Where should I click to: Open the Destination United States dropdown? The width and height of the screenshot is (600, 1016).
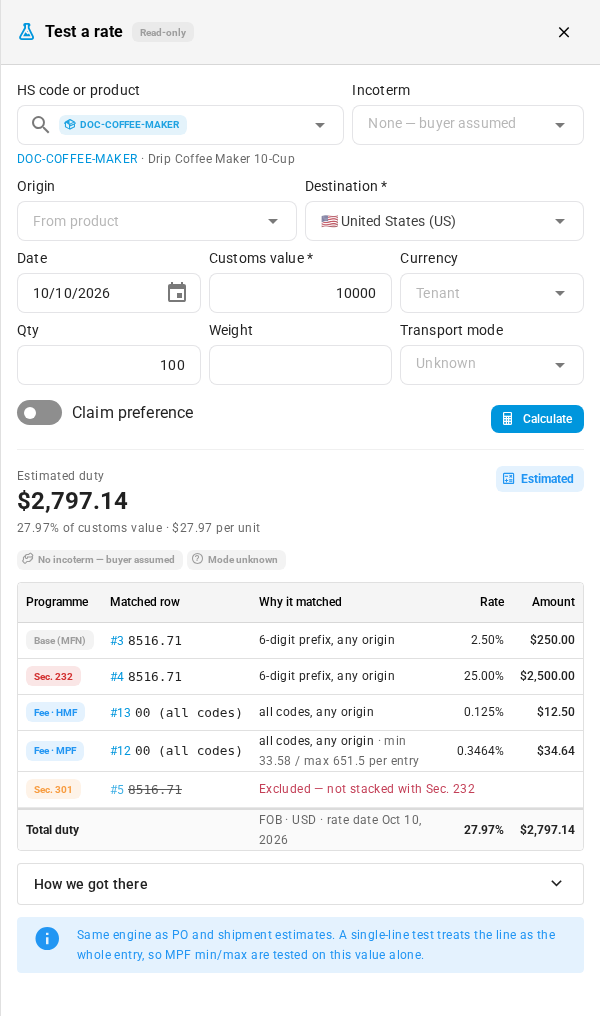point(444,221)
